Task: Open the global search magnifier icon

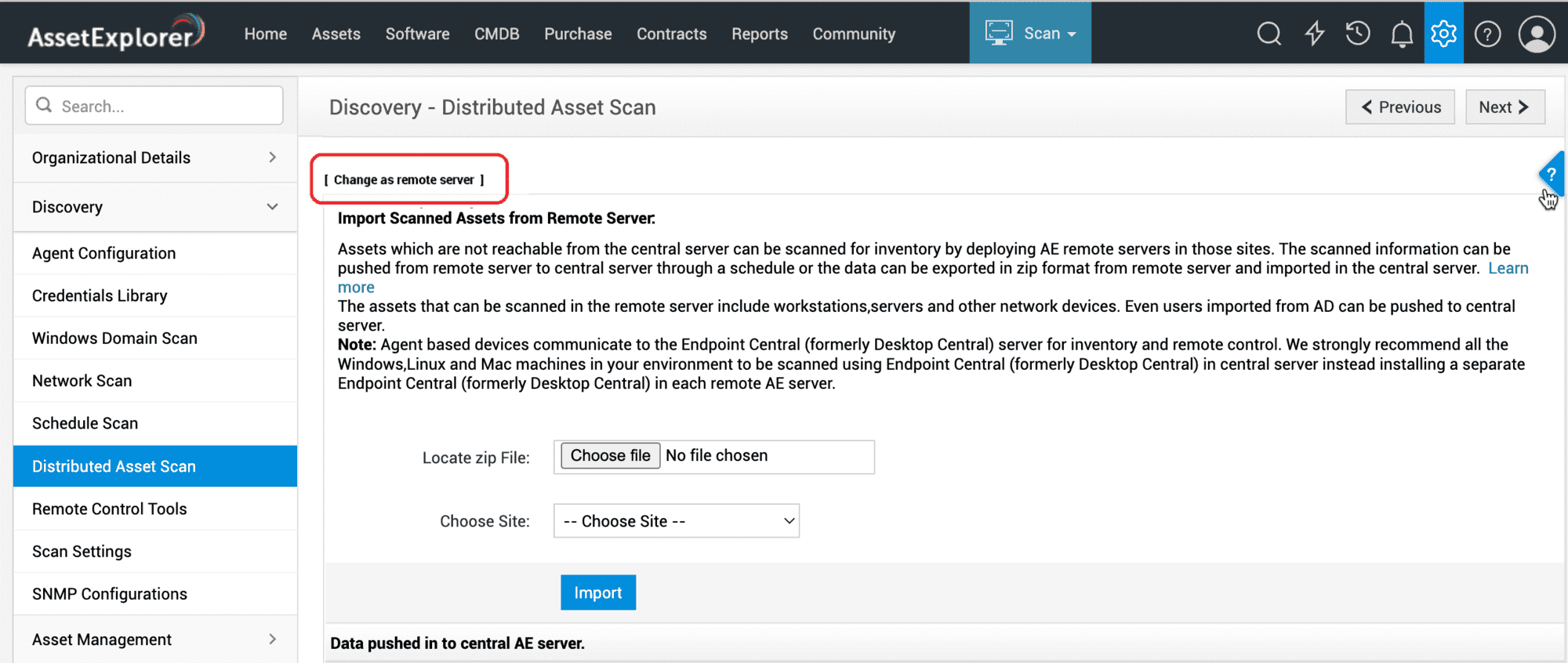Action: pyautogui.click(x=1269, y=34)
